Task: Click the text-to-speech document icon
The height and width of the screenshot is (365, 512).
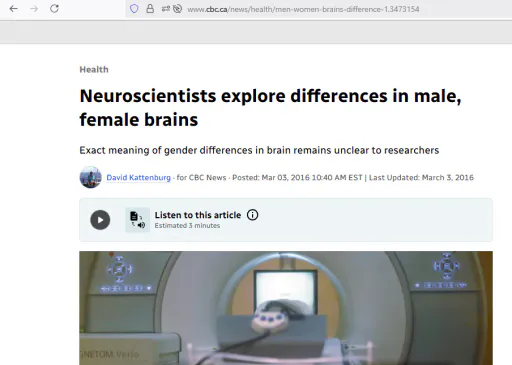Action: pos(137,220)
